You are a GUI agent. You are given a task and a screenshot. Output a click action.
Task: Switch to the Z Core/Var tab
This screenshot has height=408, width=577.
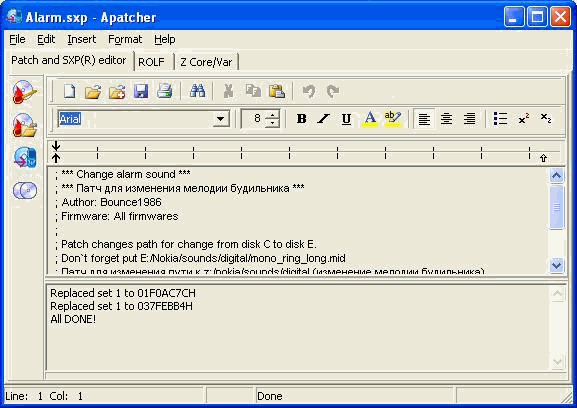click(x=206, y=62)
